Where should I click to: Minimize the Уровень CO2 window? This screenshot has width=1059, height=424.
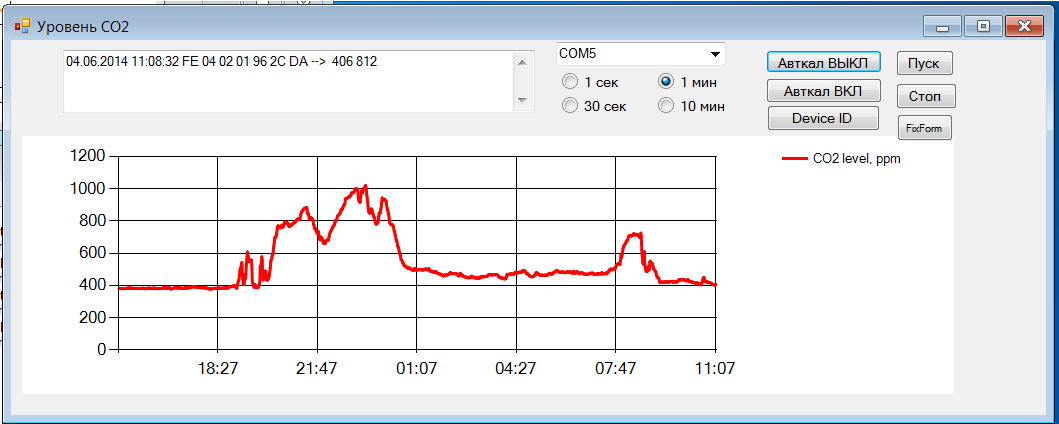(x=943, y=26)
